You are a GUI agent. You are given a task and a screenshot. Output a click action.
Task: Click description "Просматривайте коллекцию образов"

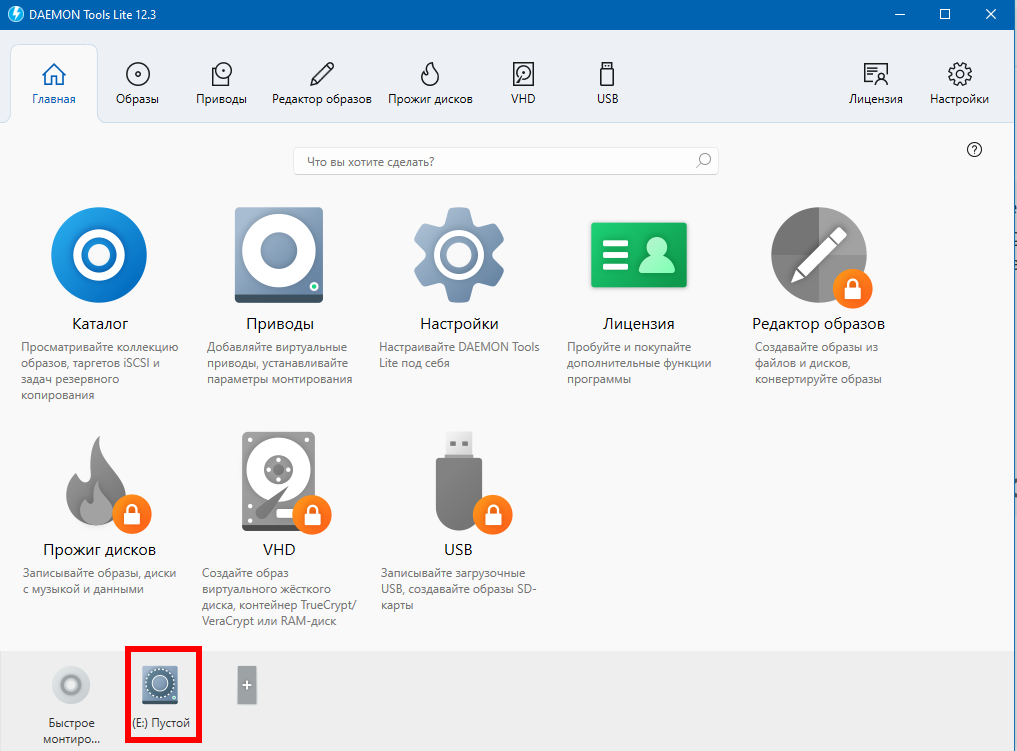99,371
